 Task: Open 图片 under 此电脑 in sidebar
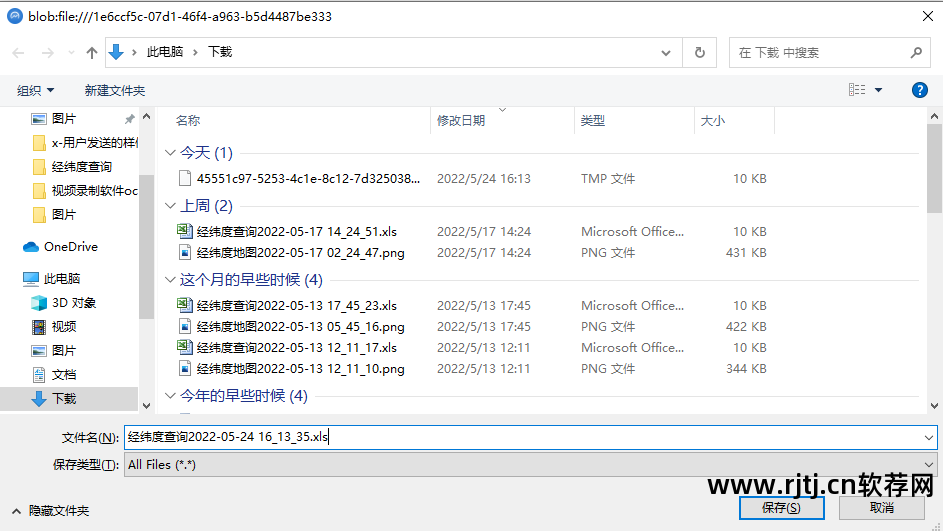click(x=64, y=351)
